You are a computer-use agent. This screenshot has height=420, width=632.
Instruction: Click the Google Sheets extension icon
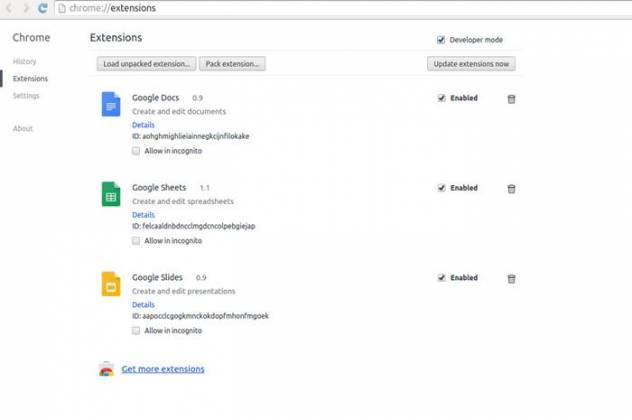(111, 194)
